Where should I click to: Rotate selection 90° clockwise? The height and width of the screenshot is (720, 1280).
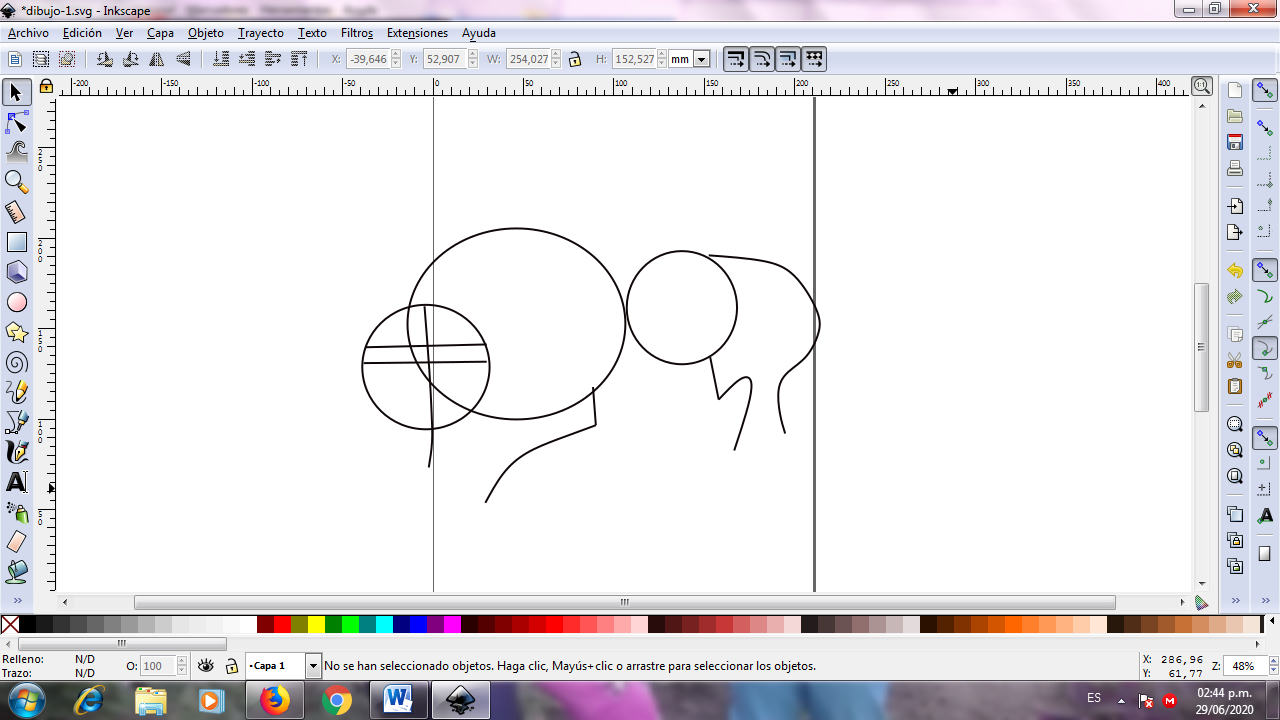pos(130,59)
